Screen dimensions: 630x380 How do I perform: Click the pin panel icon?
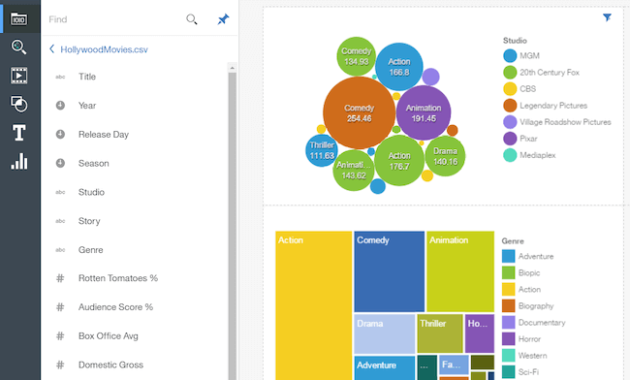pos(223,19)
